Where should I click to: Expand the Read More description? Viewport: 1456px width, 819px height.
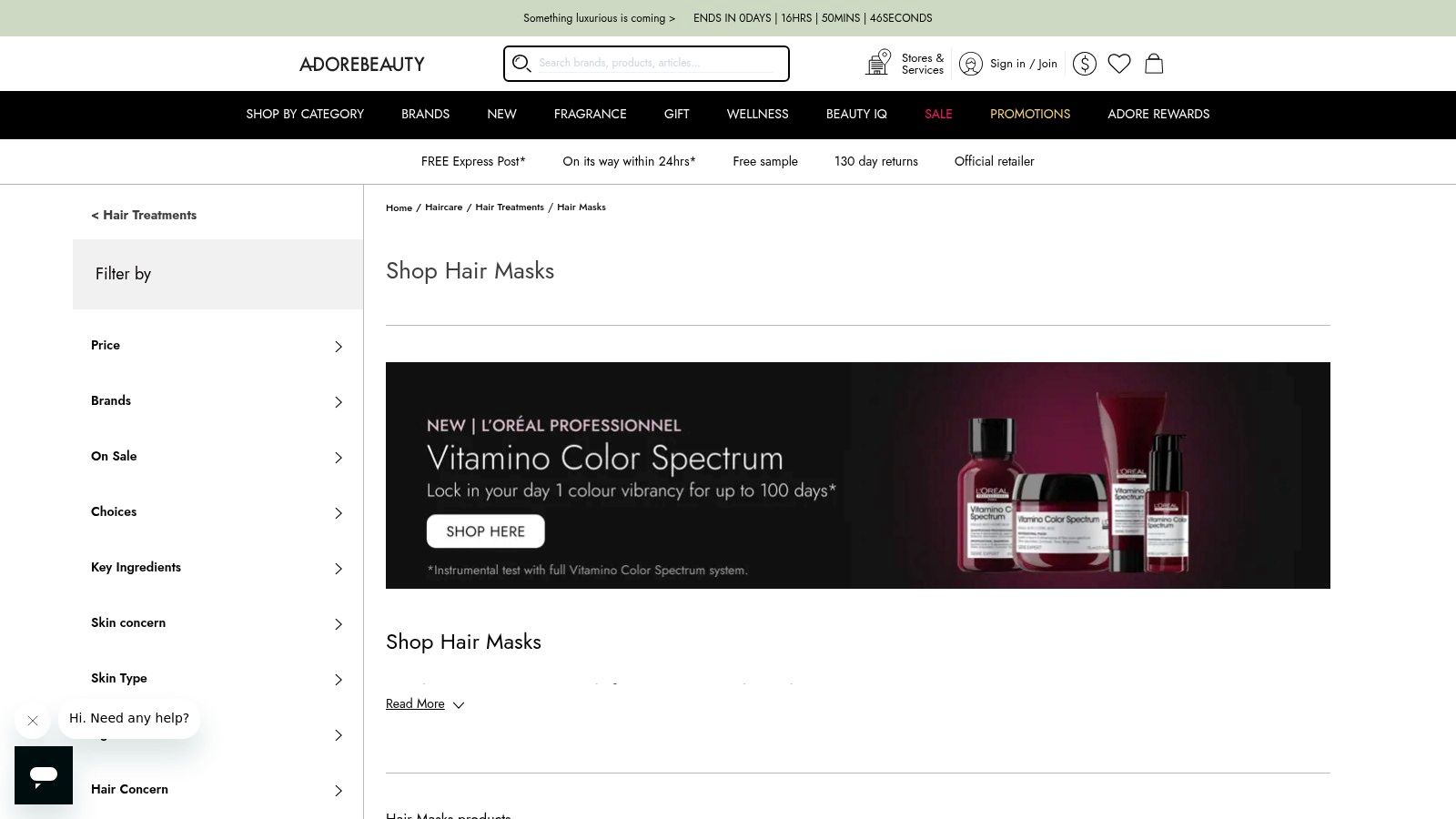point(425,704)
